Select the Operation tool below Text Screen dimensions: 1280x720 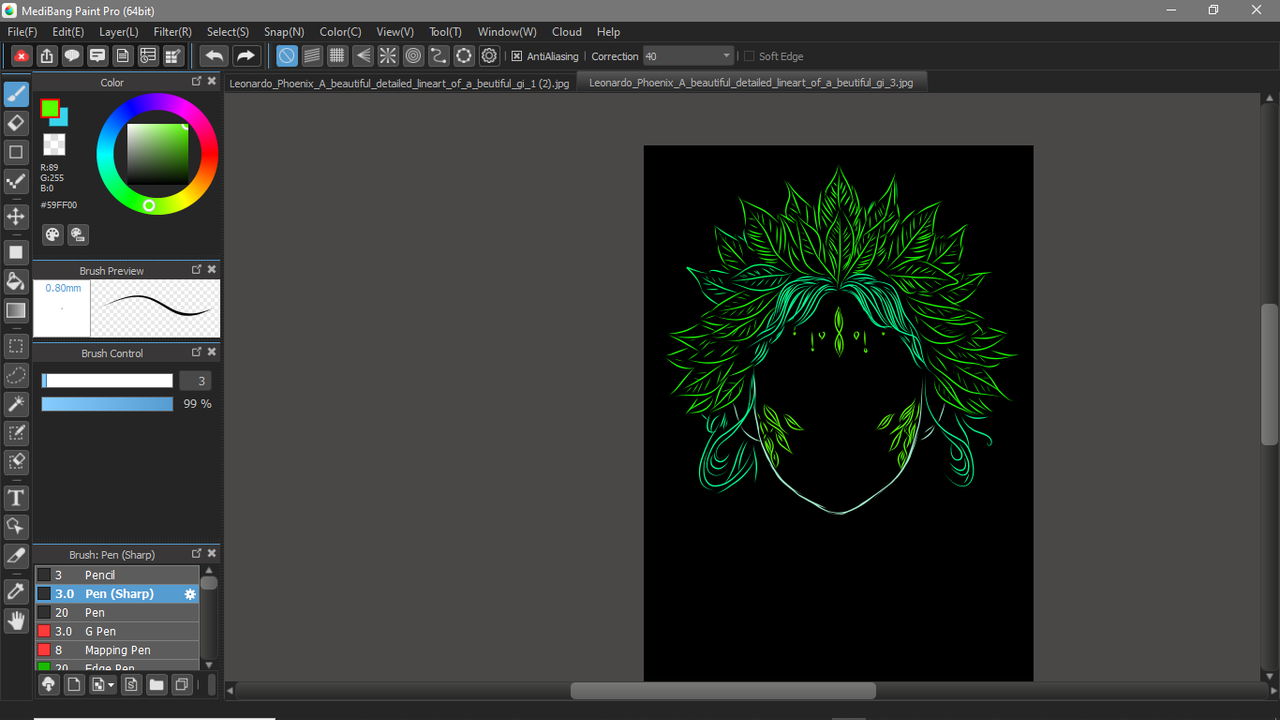click(x=16, y=526)
